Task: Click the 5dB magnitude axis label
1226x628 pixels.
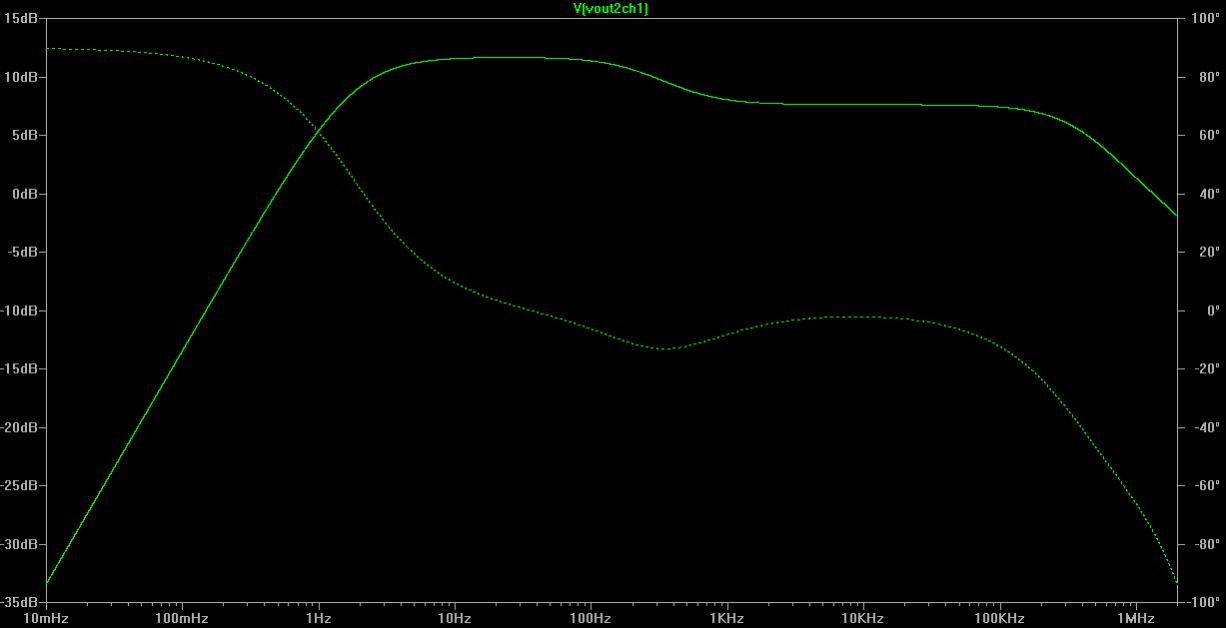Action: pyautogui.click(x=24, y=136)
